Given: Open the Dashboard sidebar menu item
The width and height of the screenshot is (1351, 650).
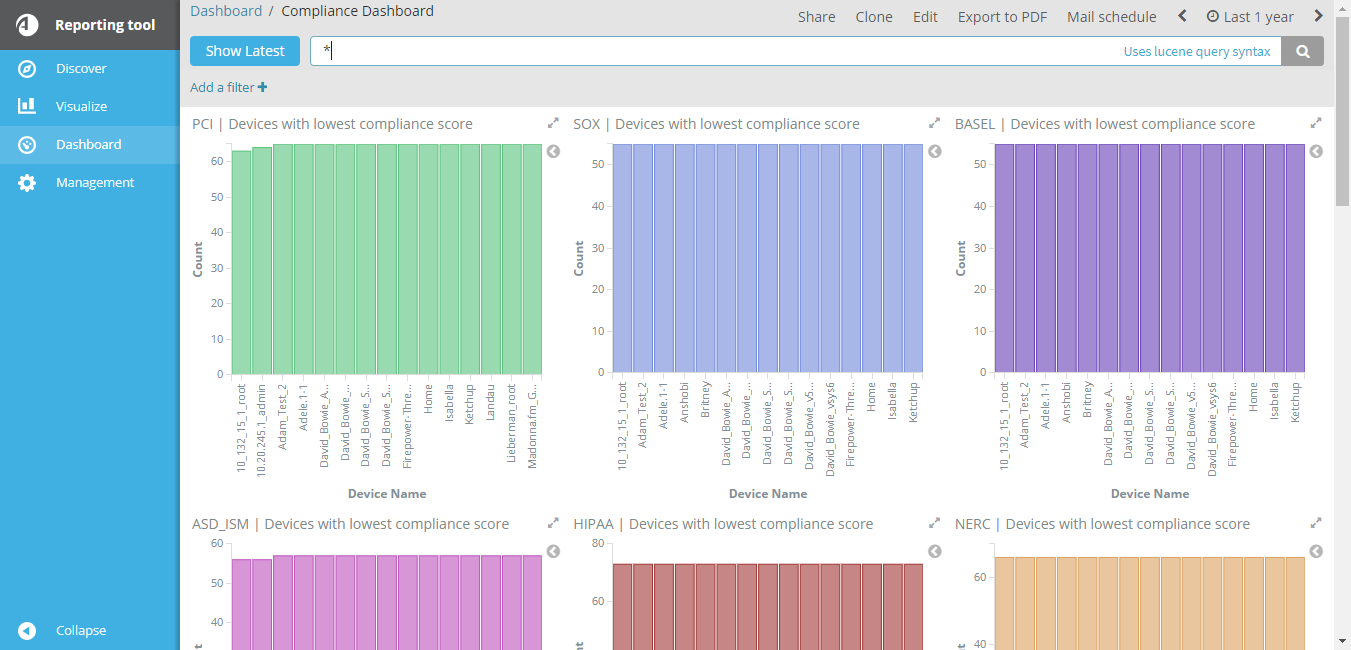Looking at the screenshot, I should pyautogui.click(x=88, y=145).
